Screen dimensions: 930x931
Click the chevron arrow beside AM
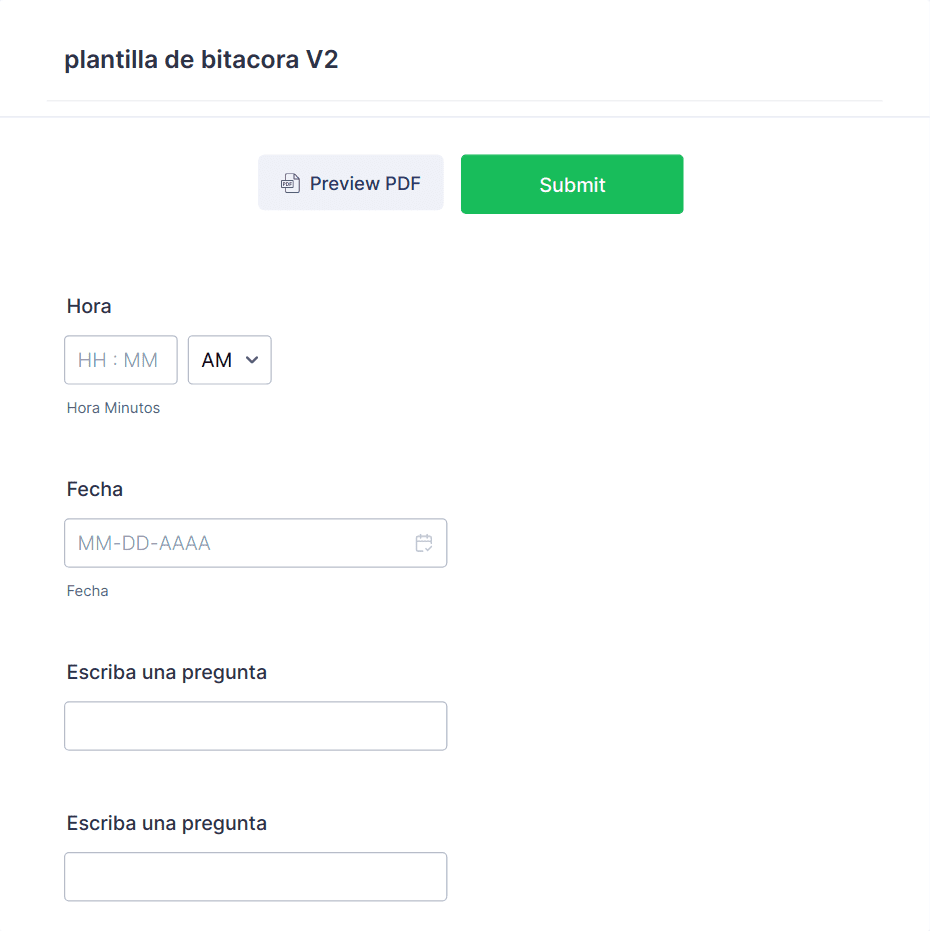252,360
